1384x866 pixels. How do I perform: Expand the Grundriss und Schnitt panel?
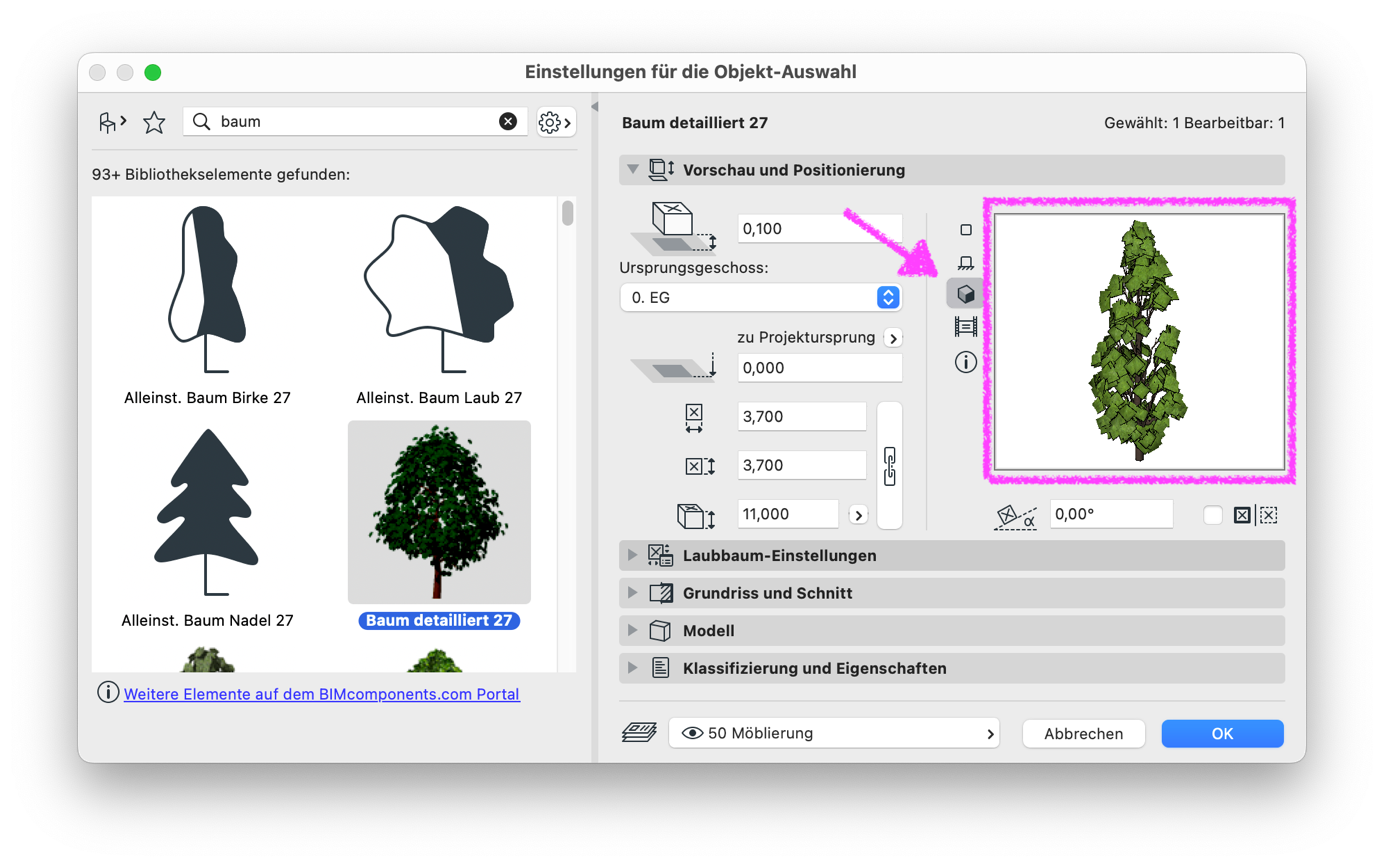click(x=632, y=593)
